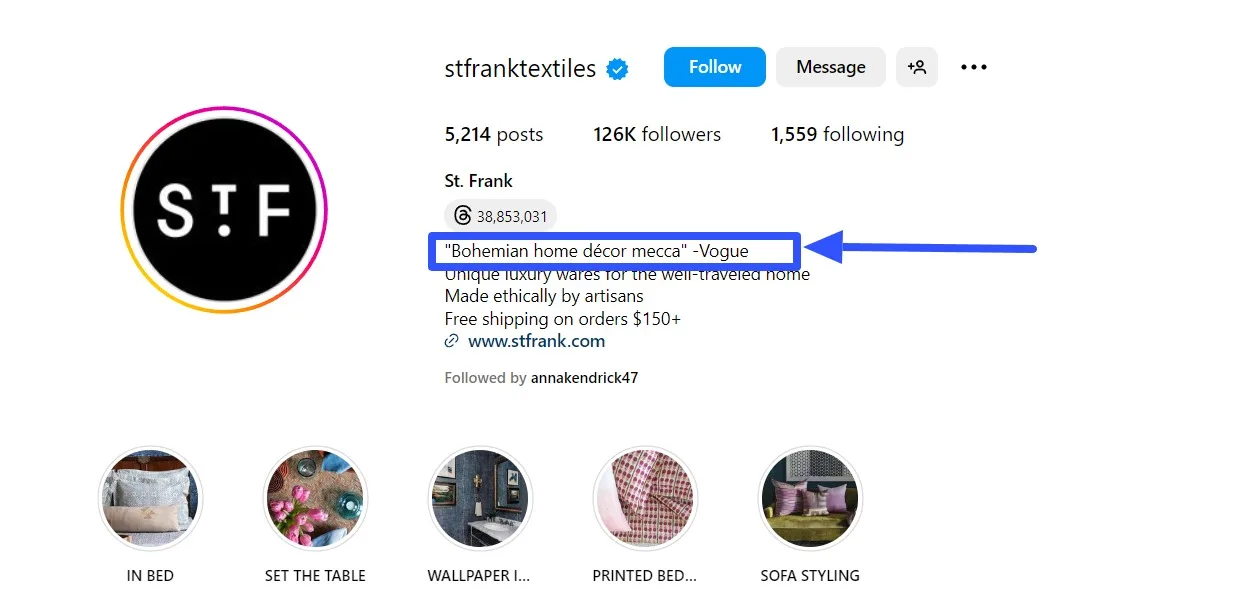
Task: Click the 5,214 posts count
Action: point(493,134)
